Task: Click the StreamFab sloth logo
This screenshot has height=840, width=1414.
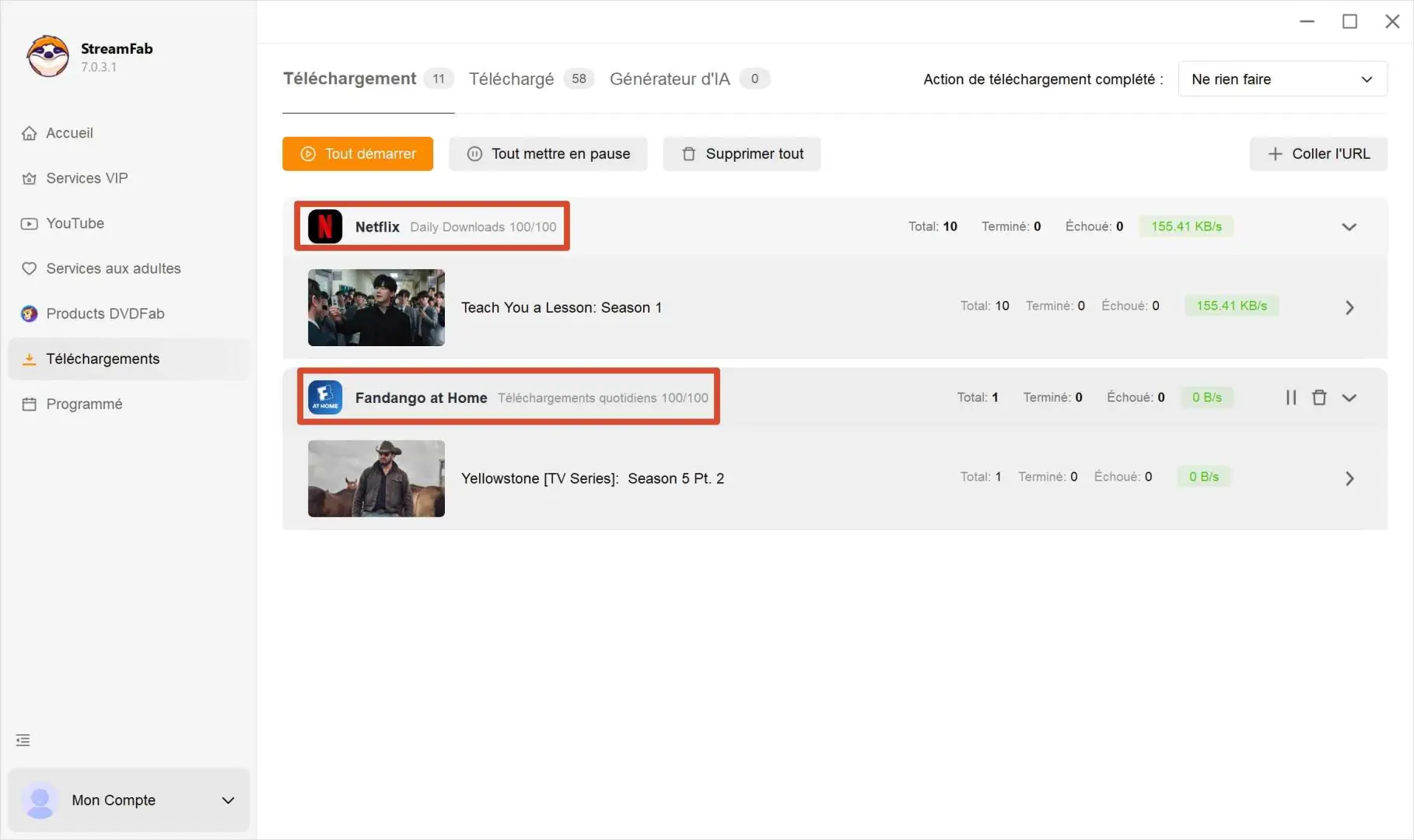Action: pyautogui.click(x=47, y=56)
